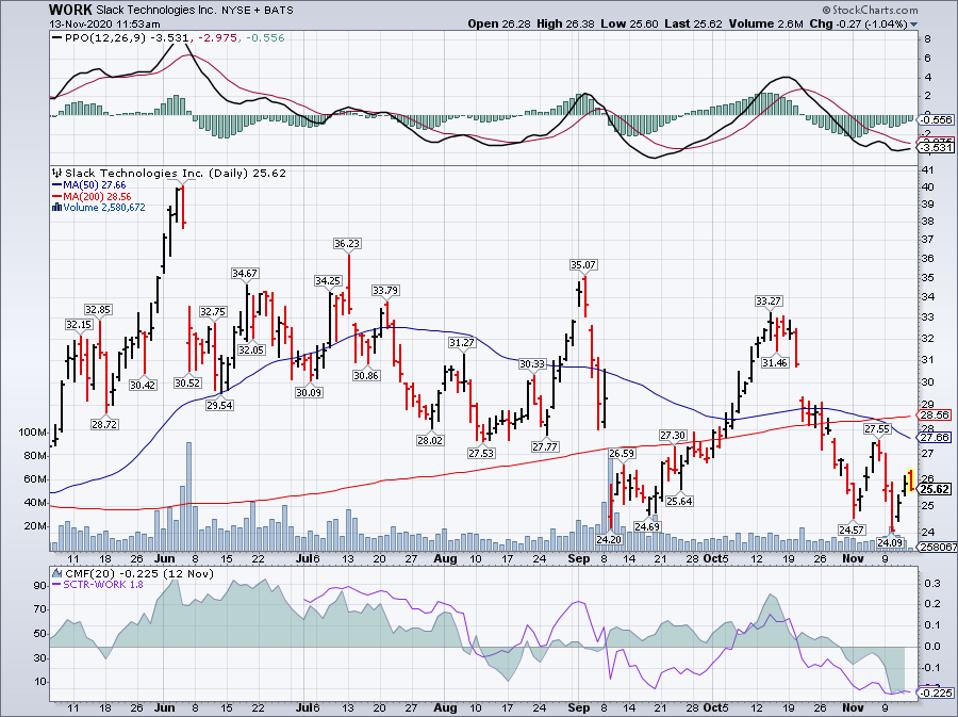Image resolution: width=958 pixels, height=717 pixels.
Task: Click the Chg -0.27 (-1.04%) value
Action: point(859,24)
